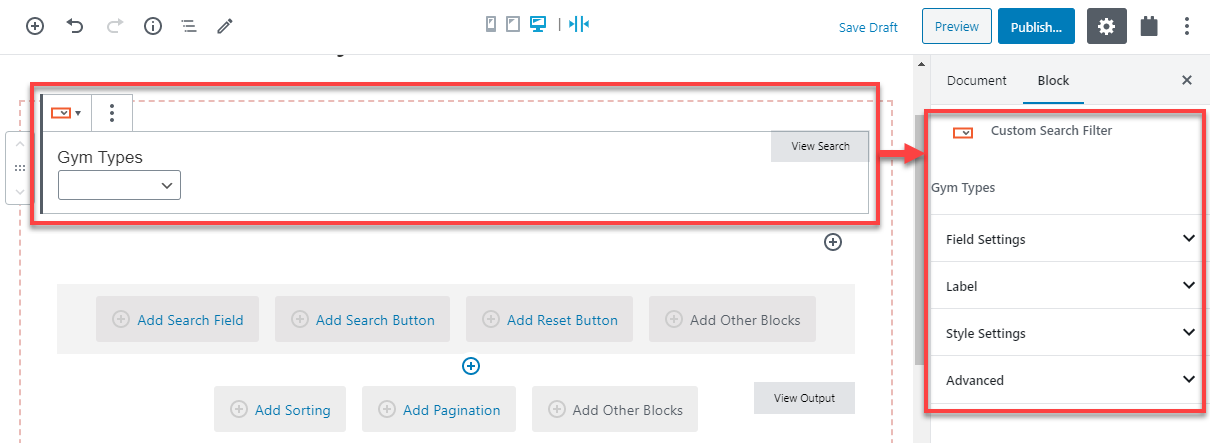Open the Gym Types select dropdown

tap(119, 185)
